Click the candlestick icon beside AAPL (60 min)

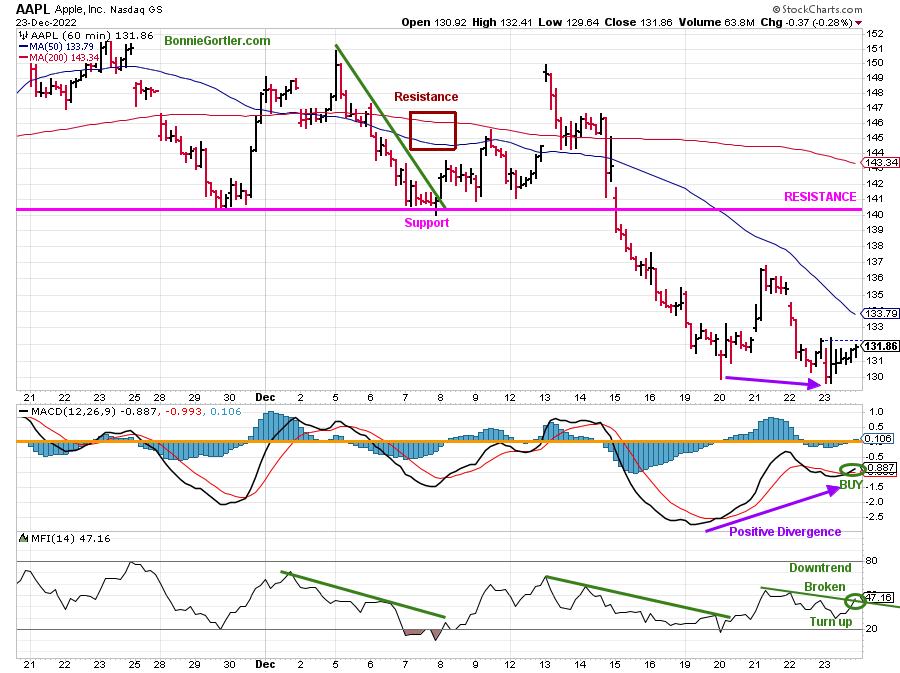pyautogui.click(x=23, y=35)
